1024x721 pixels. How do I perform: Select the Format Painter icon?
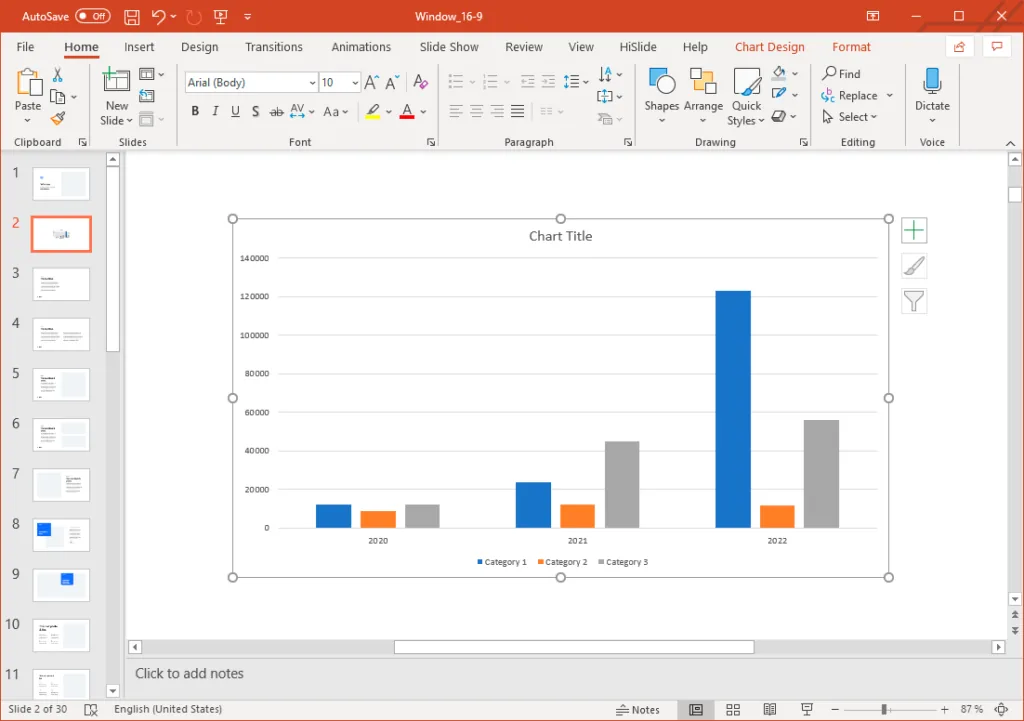pos(57,118)
